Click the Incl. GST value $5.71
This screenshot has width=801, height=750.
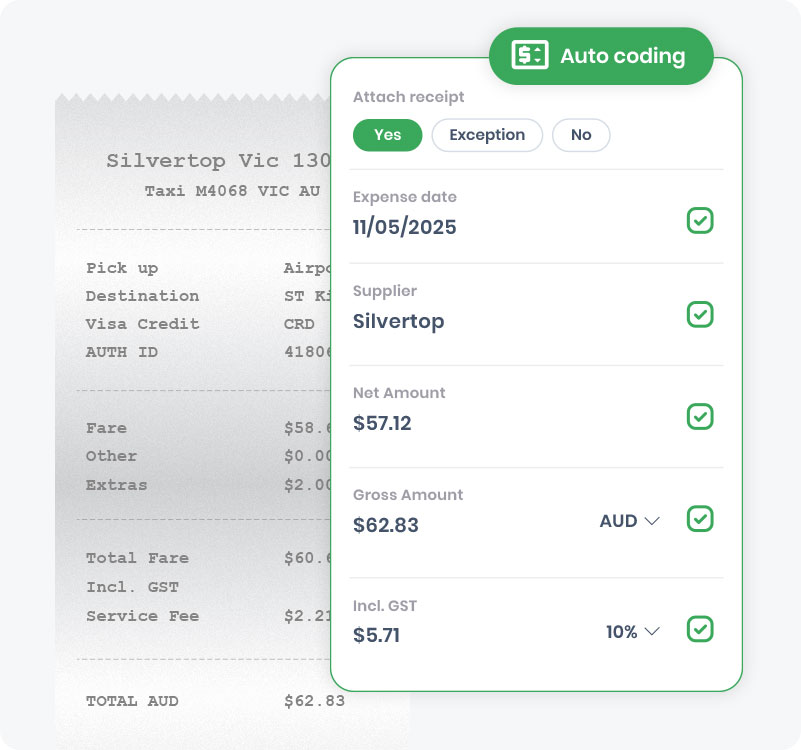pos(378,636)
